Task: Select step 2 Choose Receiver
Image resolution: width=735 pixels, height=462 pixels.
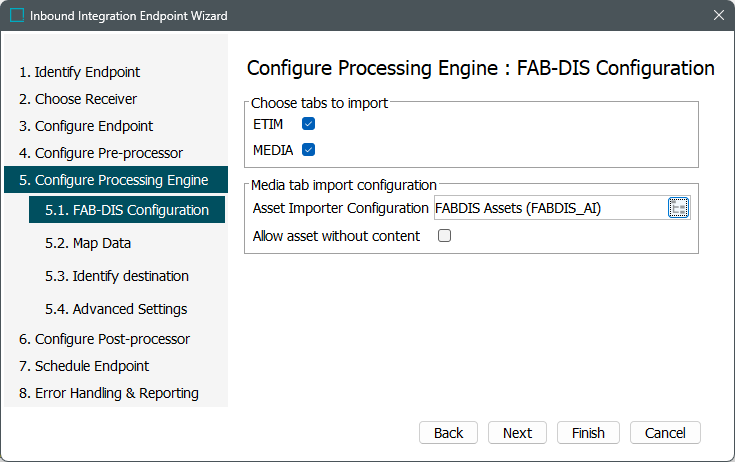Action: (x=78, y=99)
